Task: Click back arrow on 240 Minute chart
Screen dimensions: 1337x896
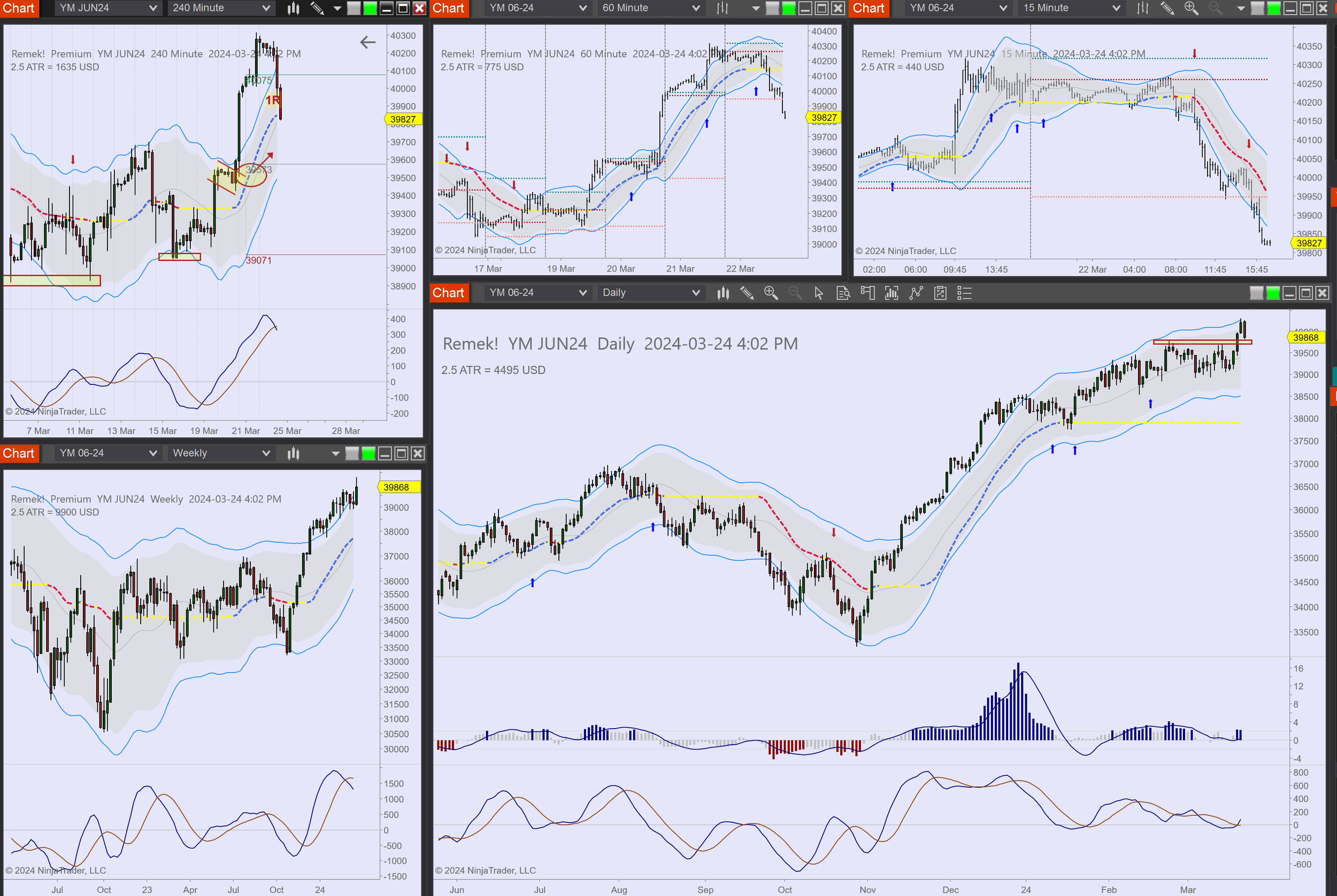Action: pyautogui.click(x=367, y=42)
